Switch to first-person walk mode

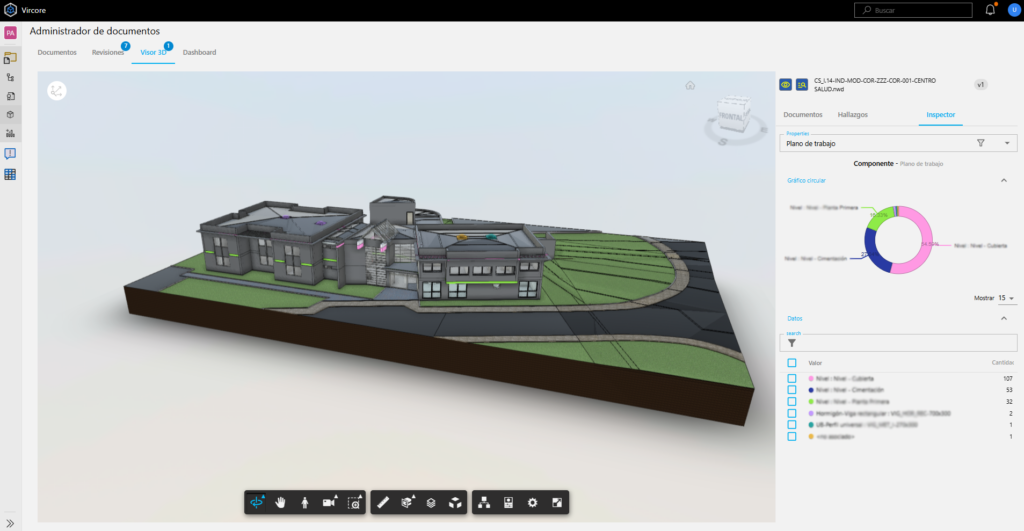[x=304, y=503]
